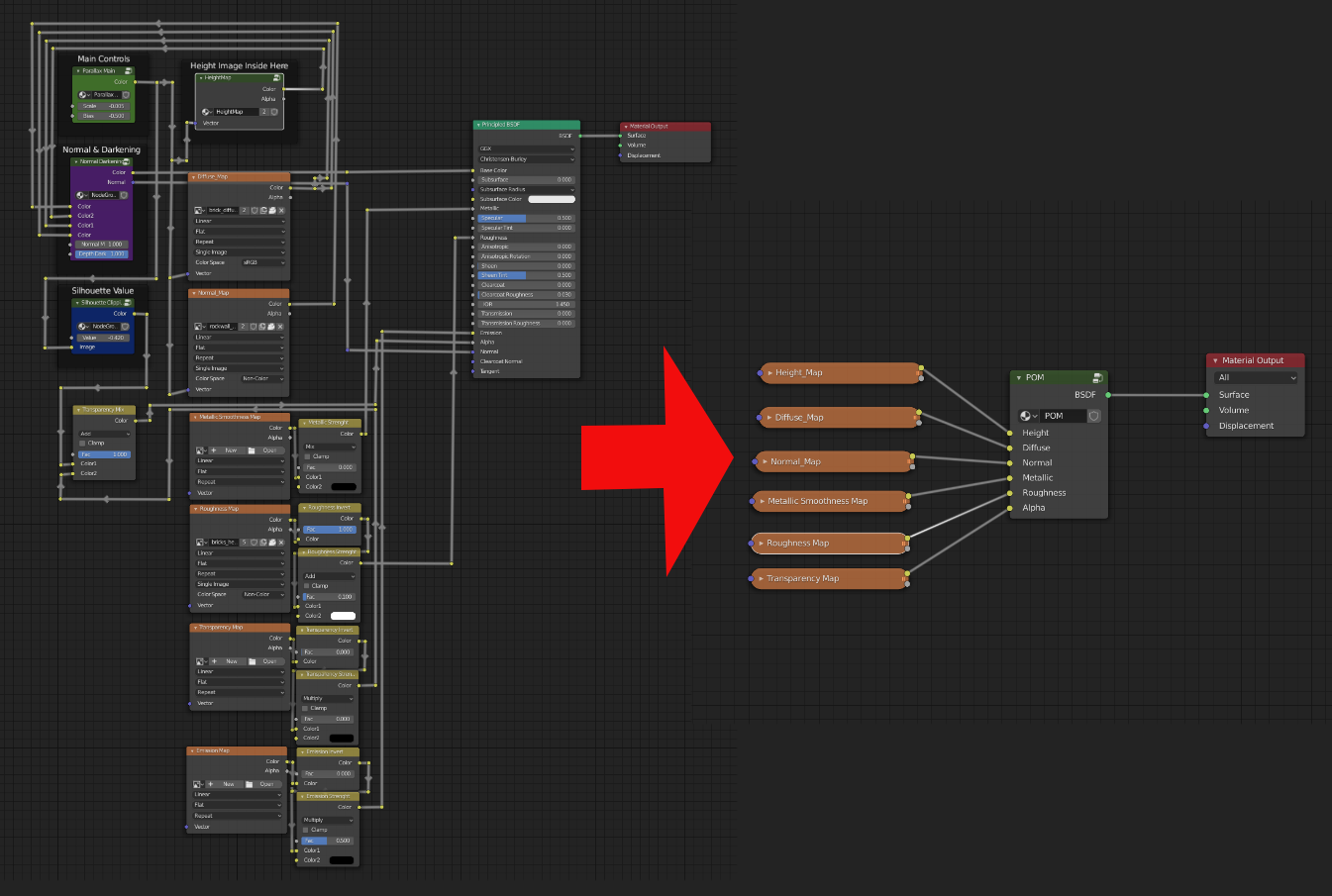Expand the collapsed Height_Map node
The height and width of the screenshot is (896, 1332).
(x=770, y=373)
